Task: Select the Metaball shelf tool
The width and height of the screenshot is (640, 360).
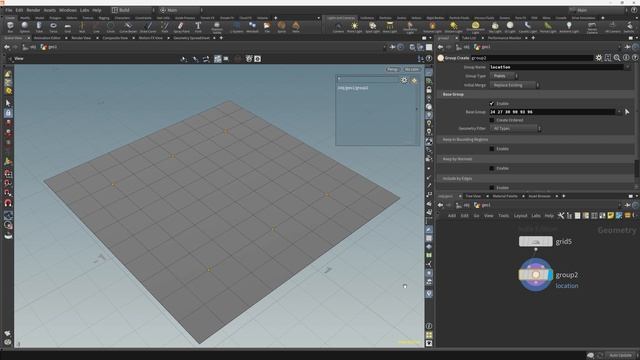Action: point(252,27)
